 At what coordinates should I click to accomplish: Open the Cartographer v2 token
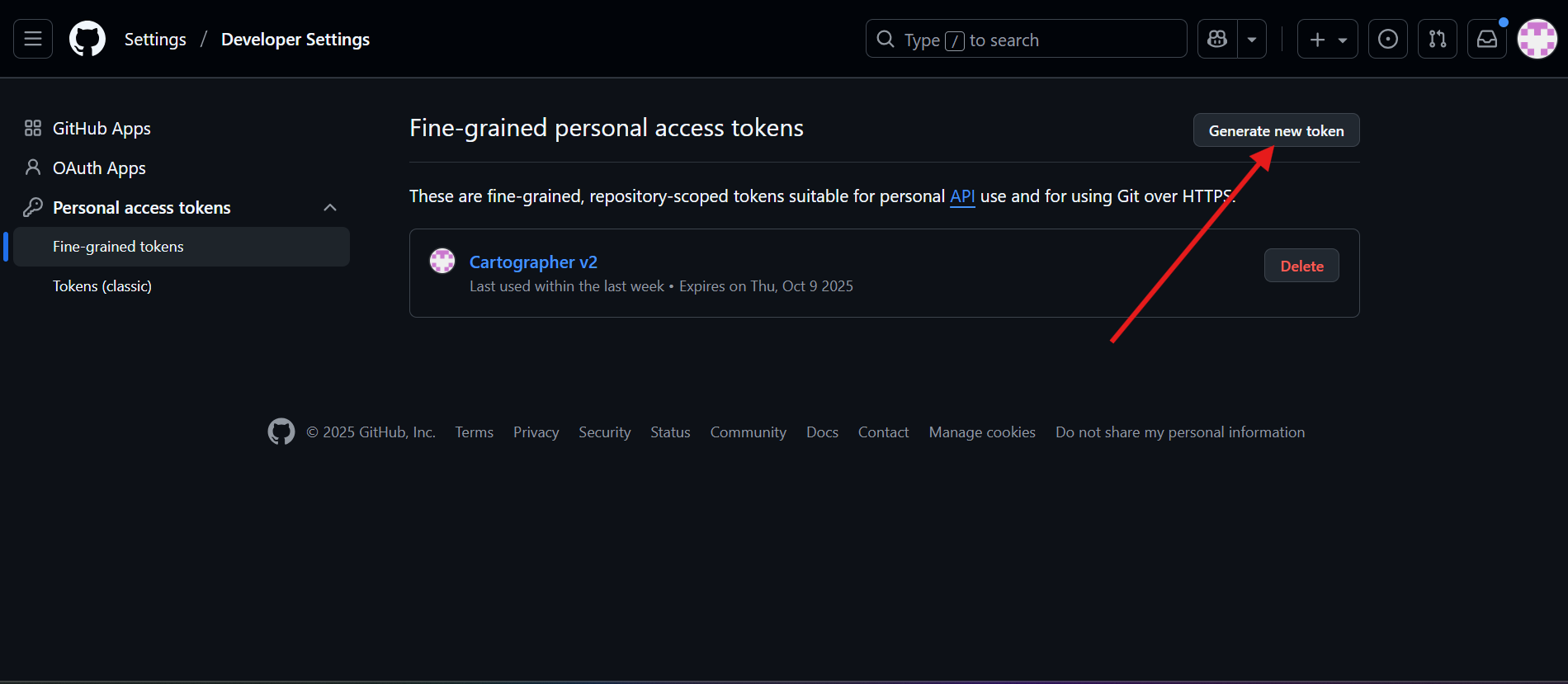pos(533,262)
